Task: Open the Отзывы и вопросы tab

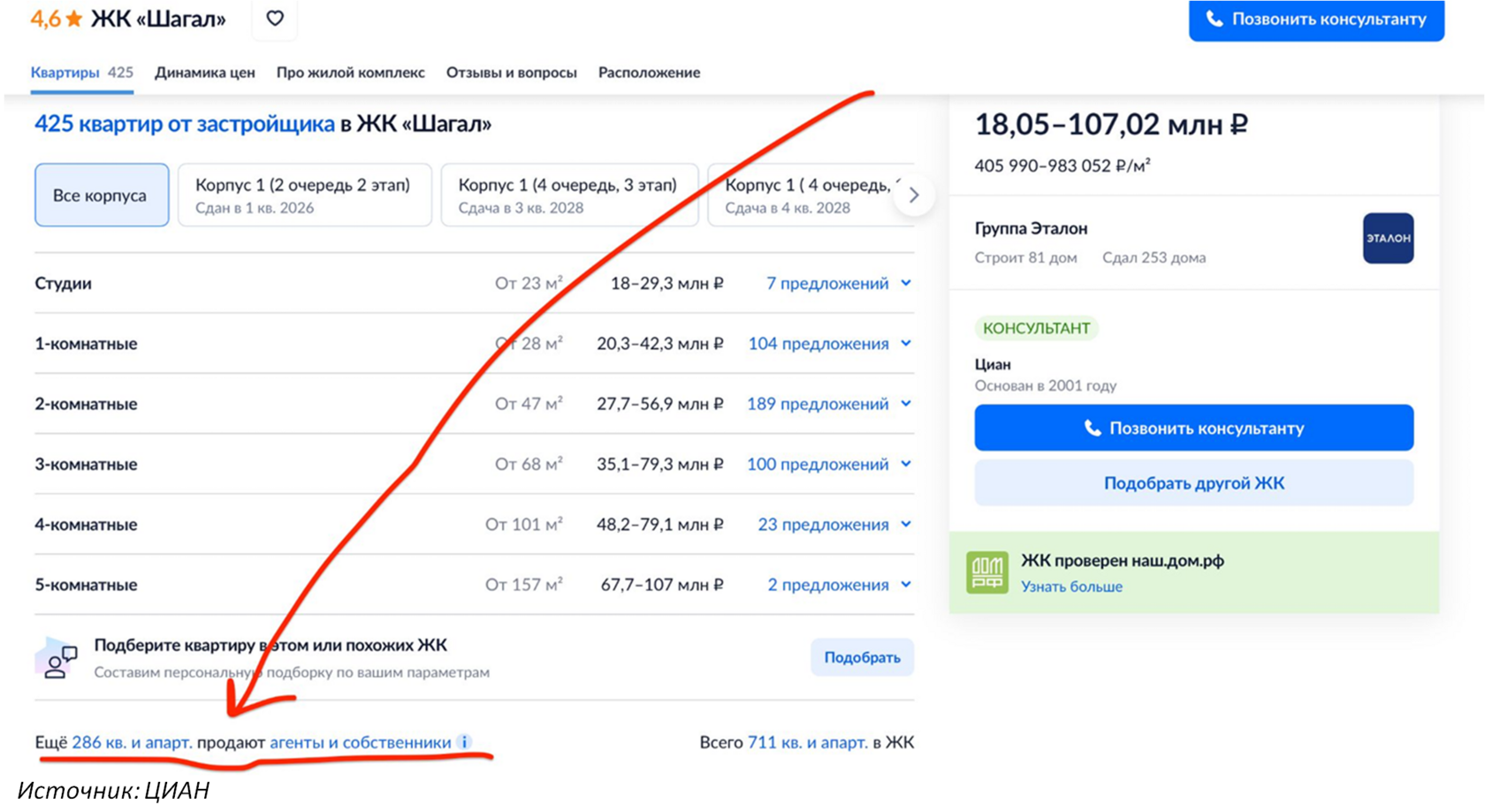Action: coord(511,72)
